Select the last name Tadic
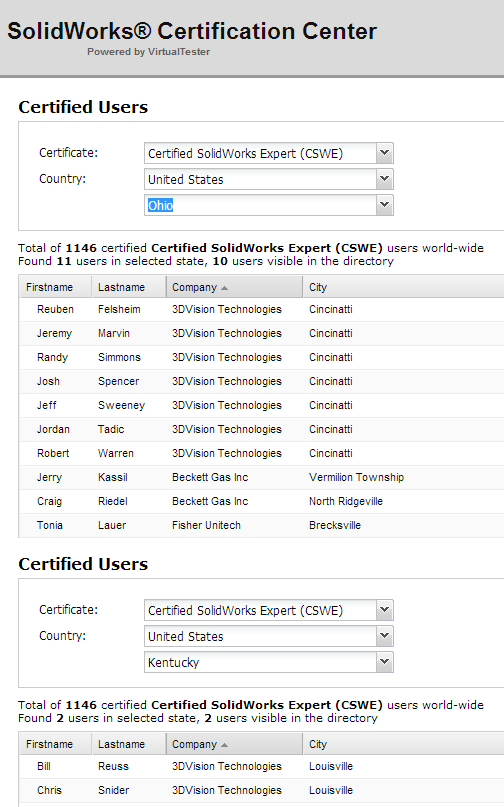Image resolution: width=504 pixels, height=807 pixels. pyautogui.click(x=111, y=429)
